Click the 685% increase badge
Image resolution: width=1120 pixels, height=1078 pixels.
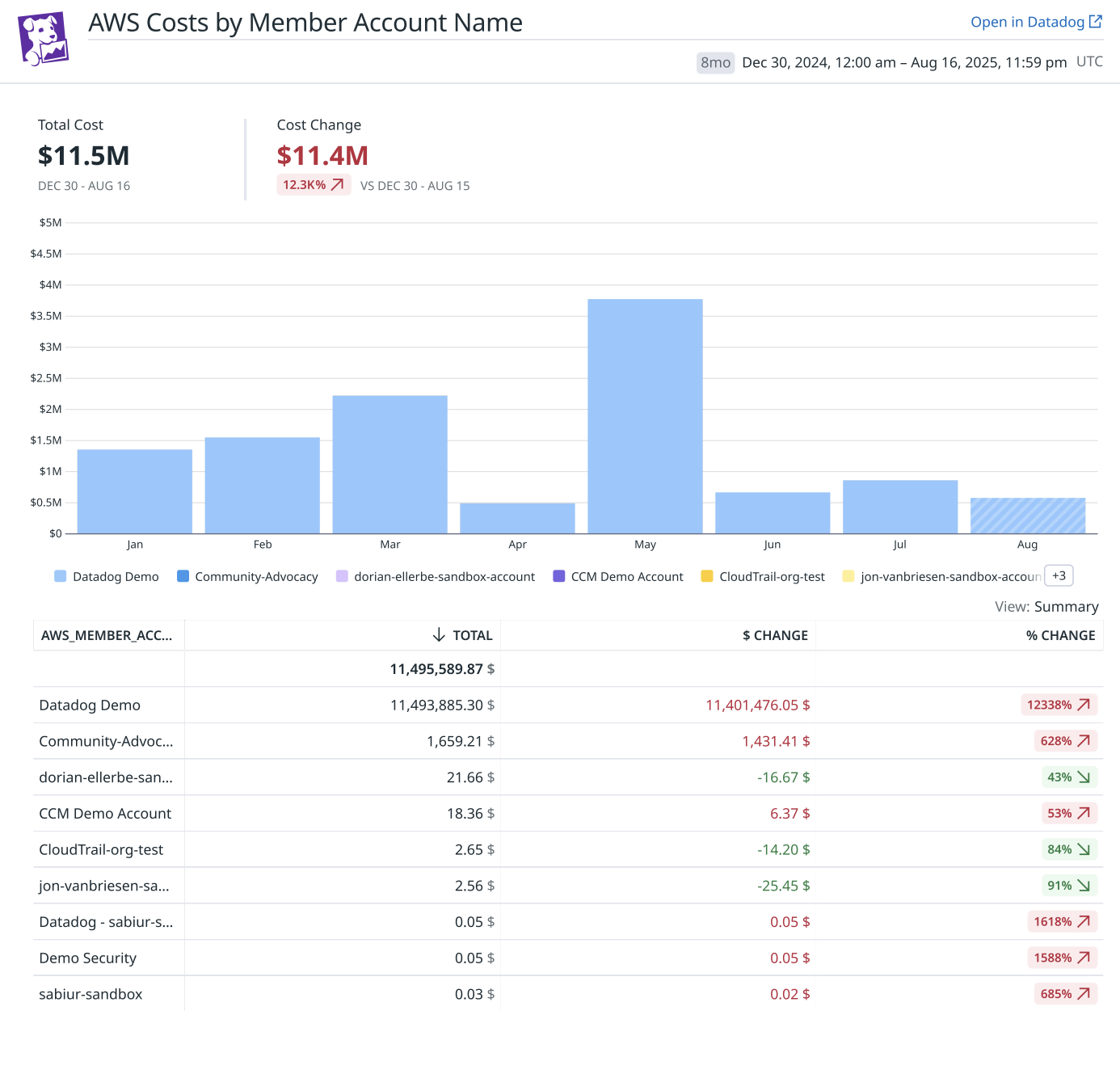pyautogui.click(x=1066, y=994)
